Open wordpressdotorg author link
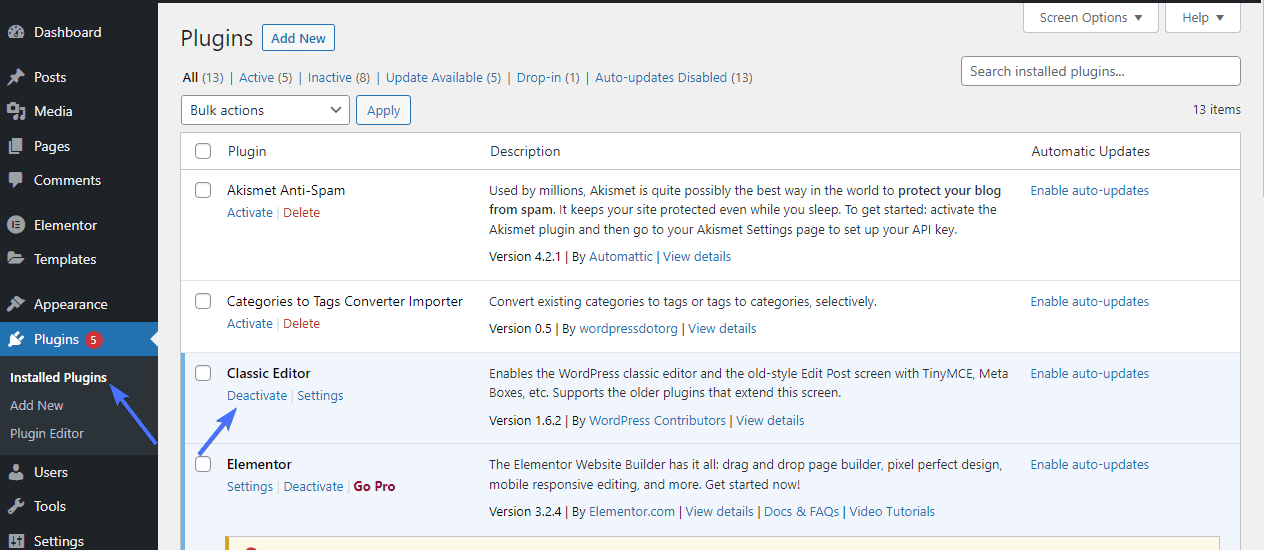 coord(629,328)
